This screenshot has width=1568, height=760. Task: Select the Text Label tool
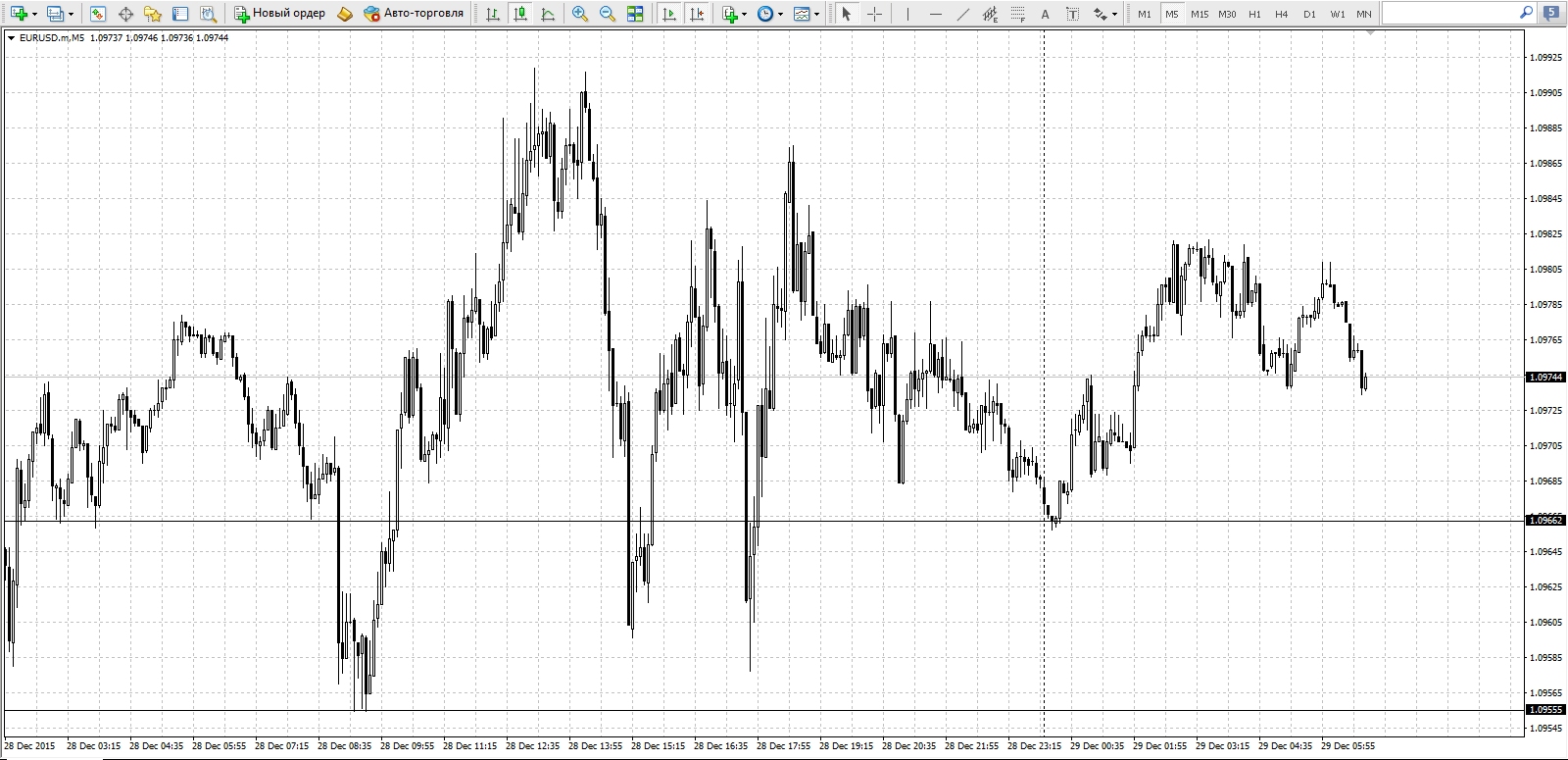pos(1072,14)
